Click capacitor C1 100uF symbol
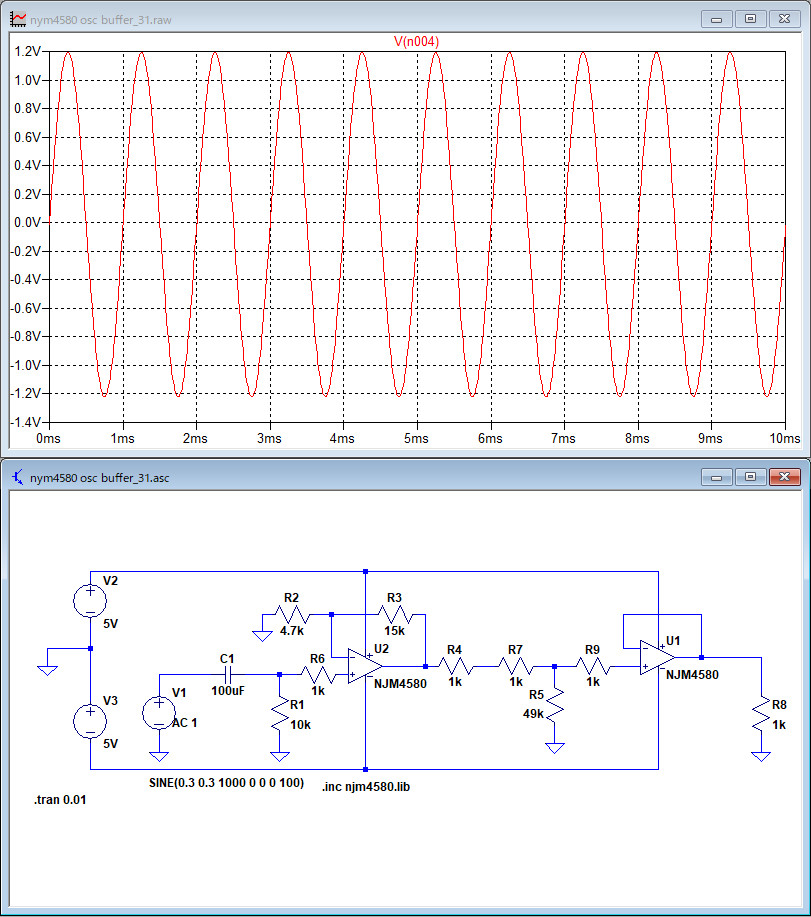The height and width of the screenshot is (917, 811). coord(228,675)
